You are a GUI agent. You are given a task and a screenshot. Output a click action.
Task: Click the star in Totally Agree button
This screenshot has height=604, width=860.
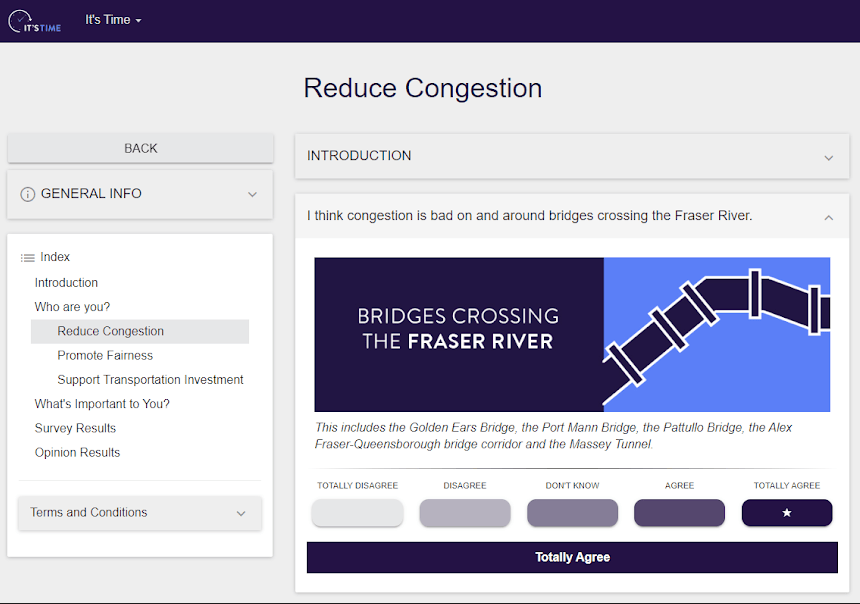(787, 513)
